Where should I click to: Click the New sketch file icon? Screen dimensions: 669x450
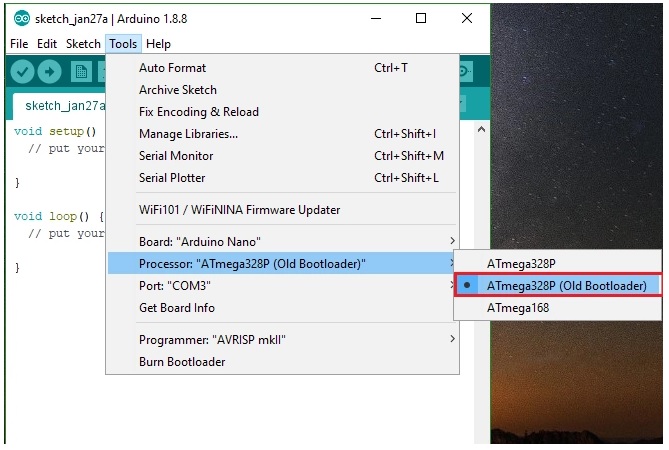(x=81, y=72)
